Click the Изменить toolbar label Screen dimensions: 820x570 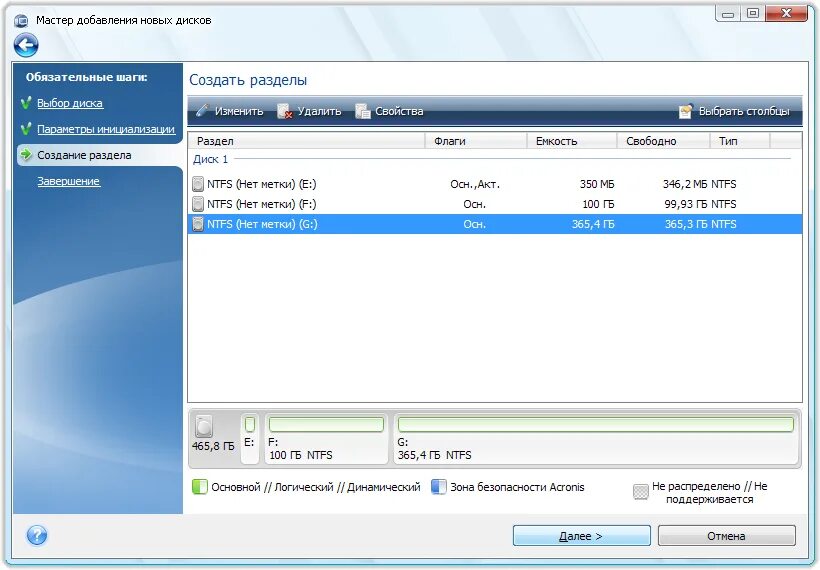[x=239, y=111]
